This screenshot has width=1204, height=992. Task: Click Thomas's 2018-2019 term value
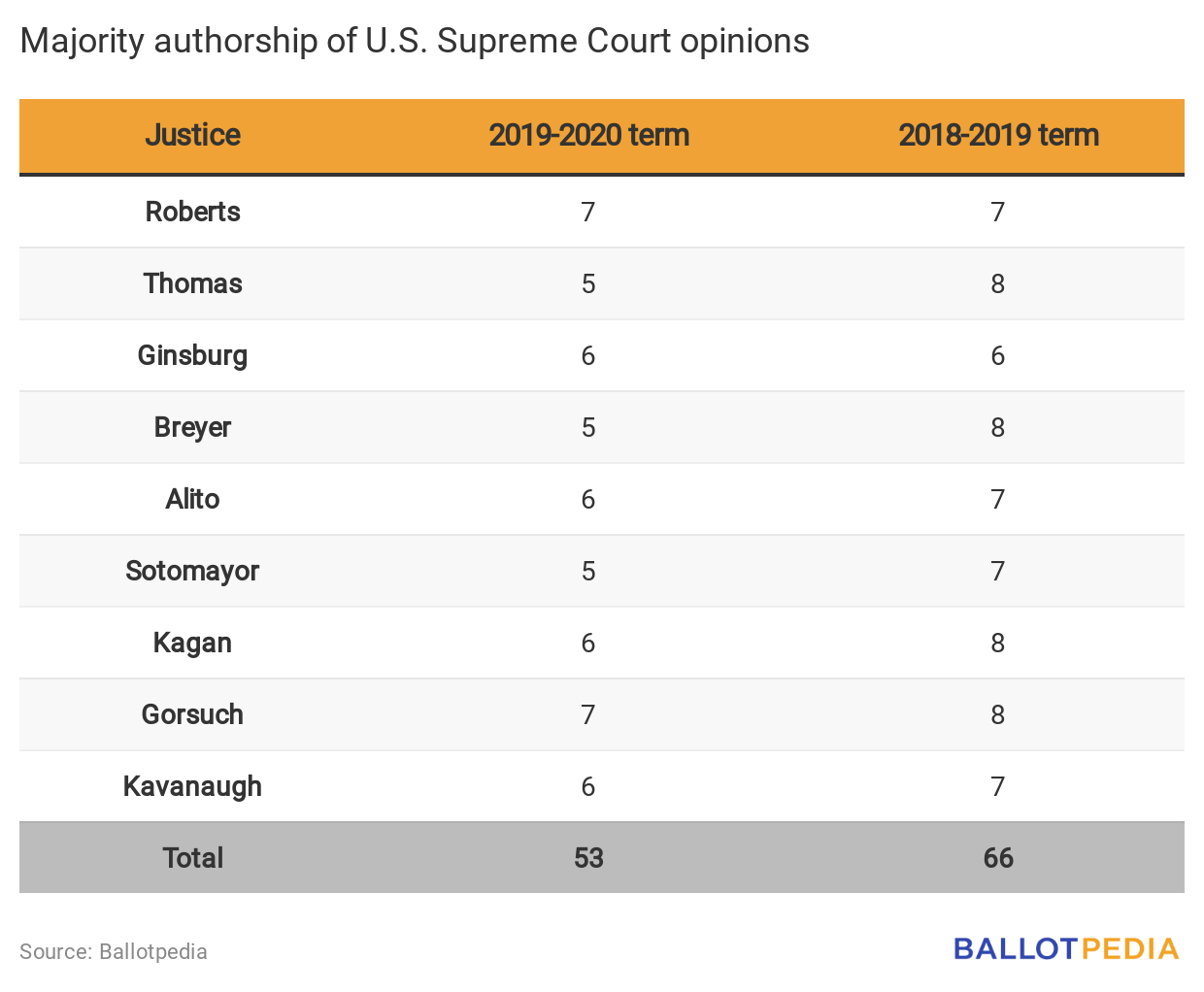998,283
